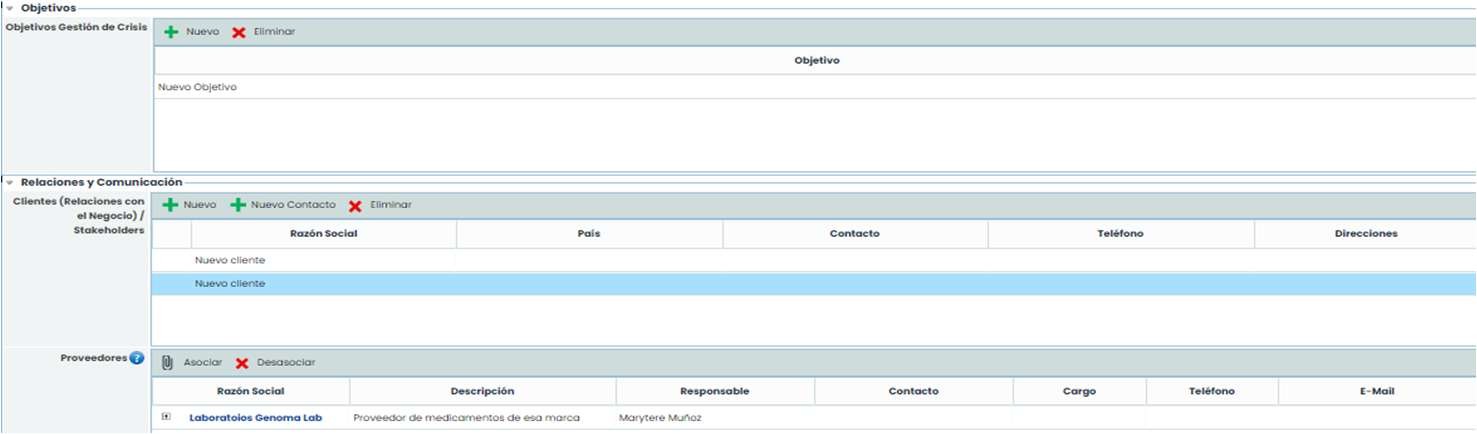Expand the Laboratoios Genoma Lab row

(x=166, y=417)
